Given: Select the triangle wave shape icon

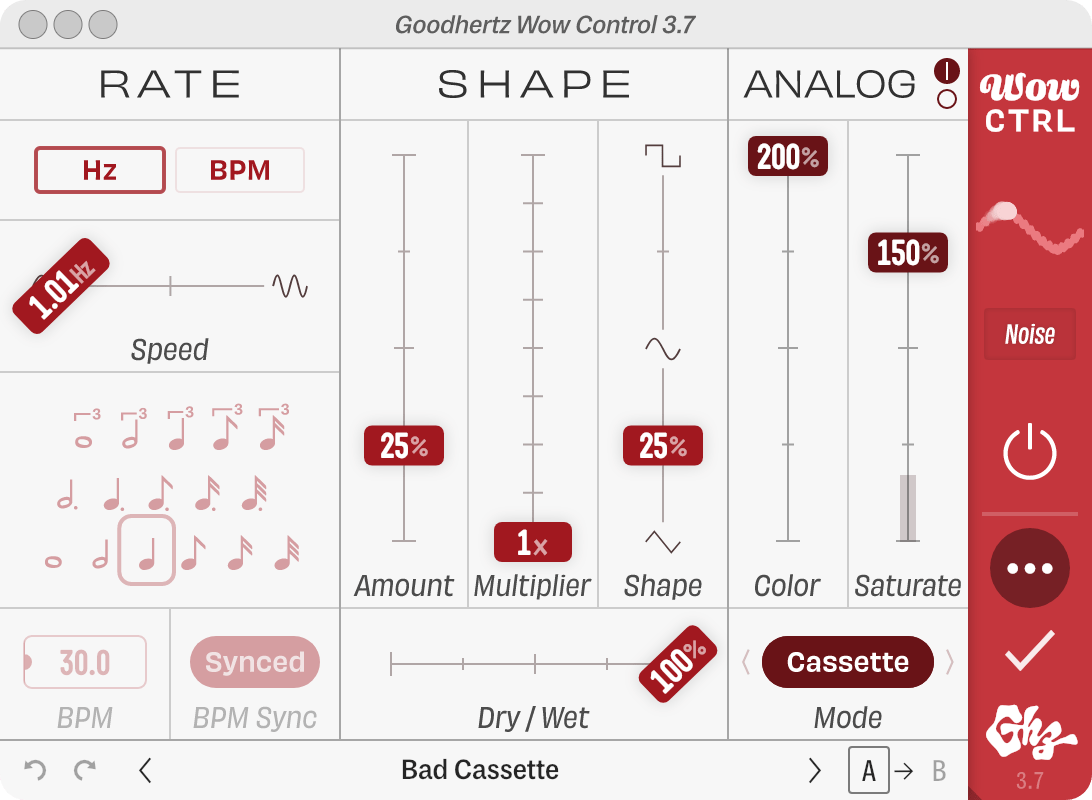Looking at the screenshot, I should [662, 542].
